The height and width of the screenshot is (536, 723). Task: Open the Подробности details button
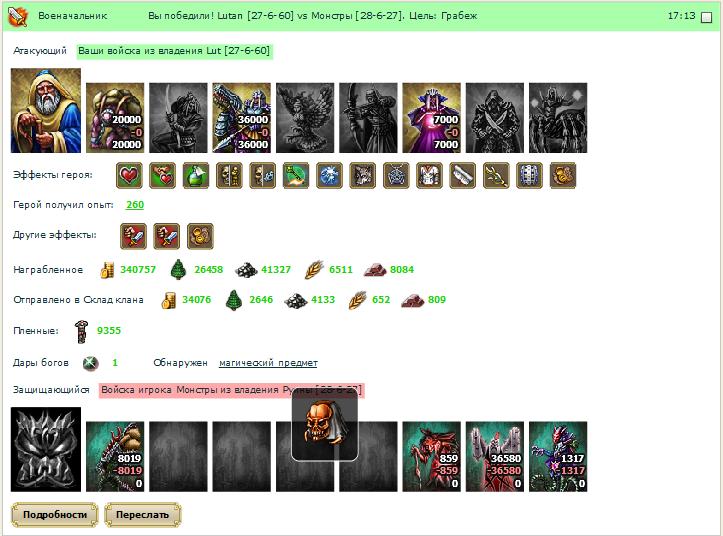pyautogui.click(x=55, y=515)
